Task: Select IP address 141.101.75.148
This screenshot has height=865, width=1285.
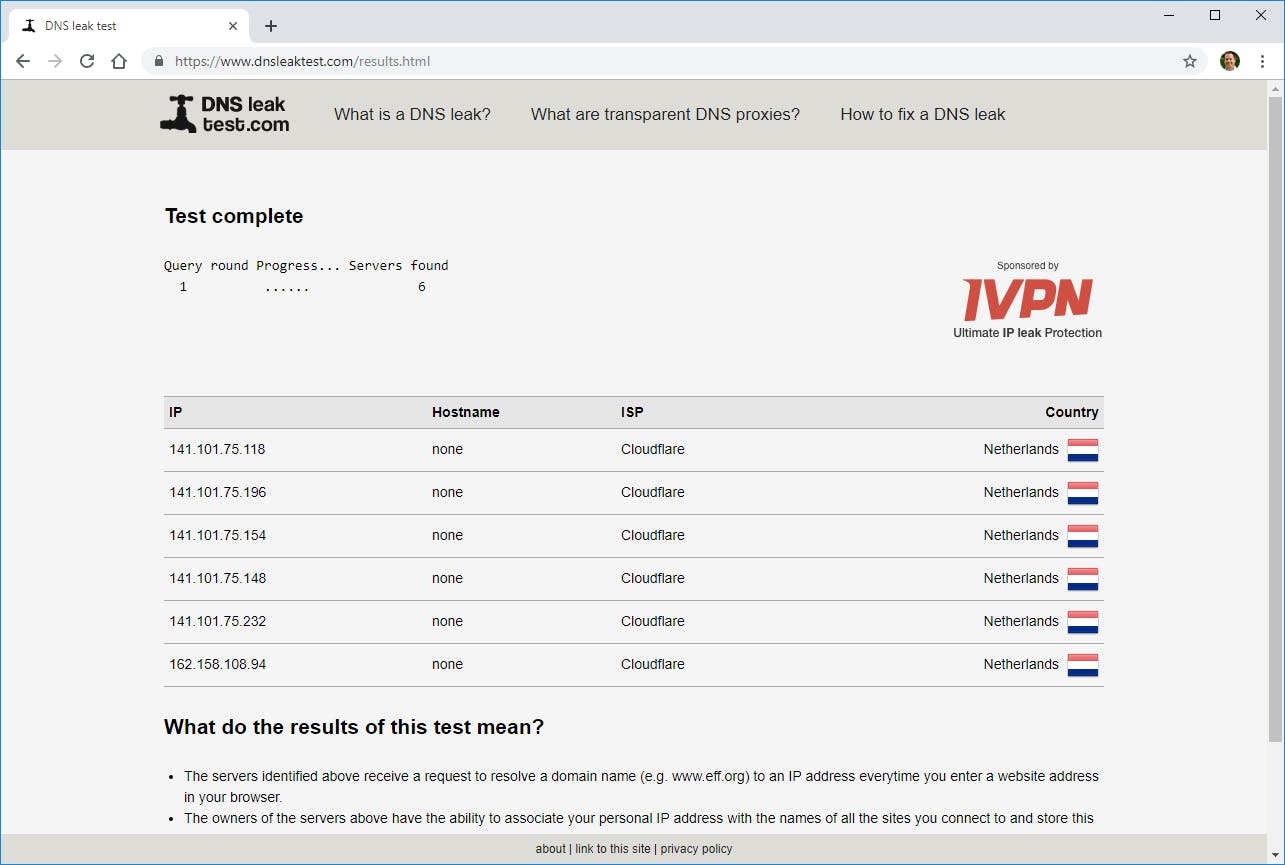Action: (217, 578)
